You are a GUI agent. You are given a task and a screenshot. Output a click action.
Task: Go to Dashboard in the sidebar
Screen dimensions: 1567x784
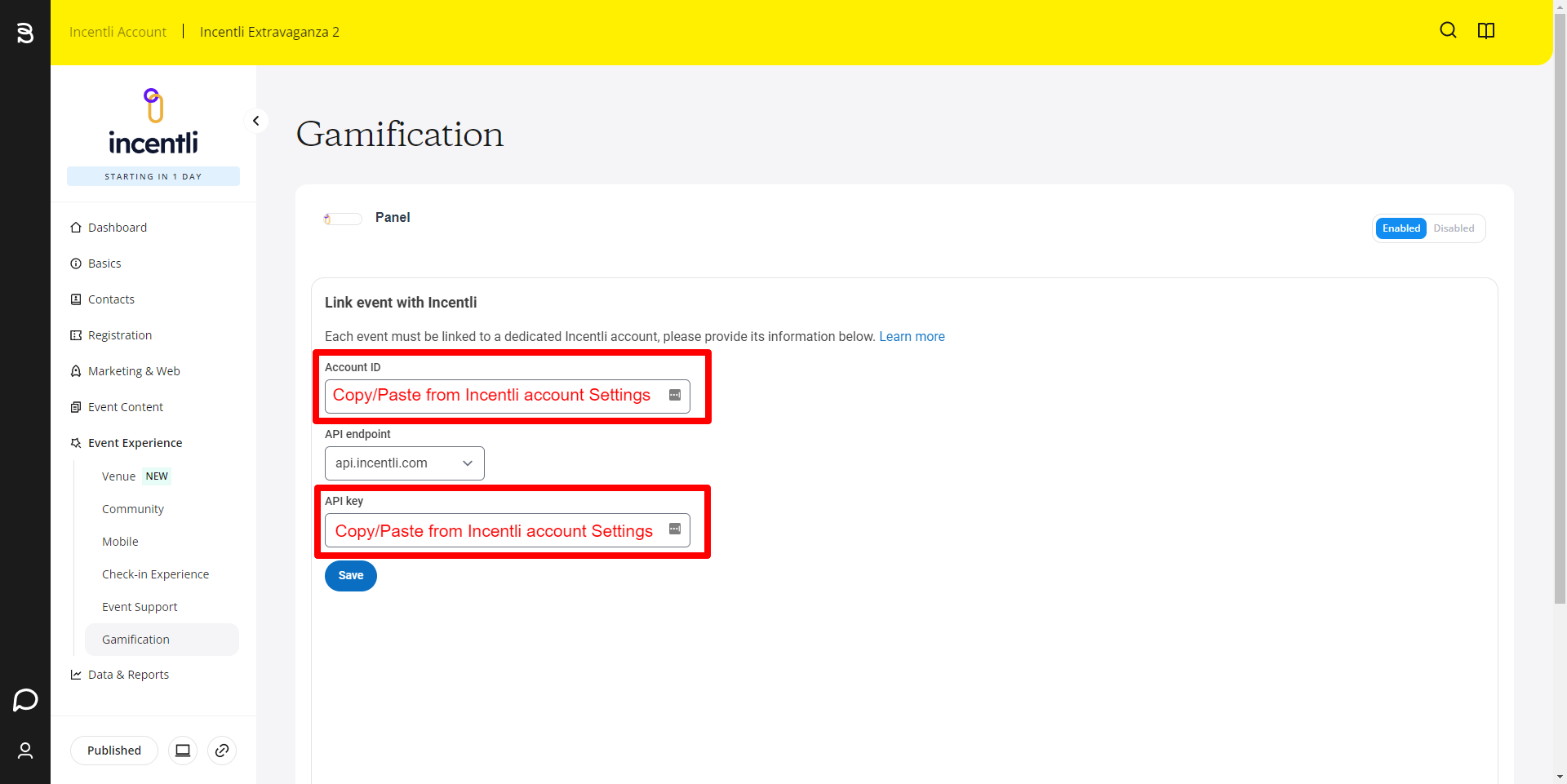click(x=118, y=228)
